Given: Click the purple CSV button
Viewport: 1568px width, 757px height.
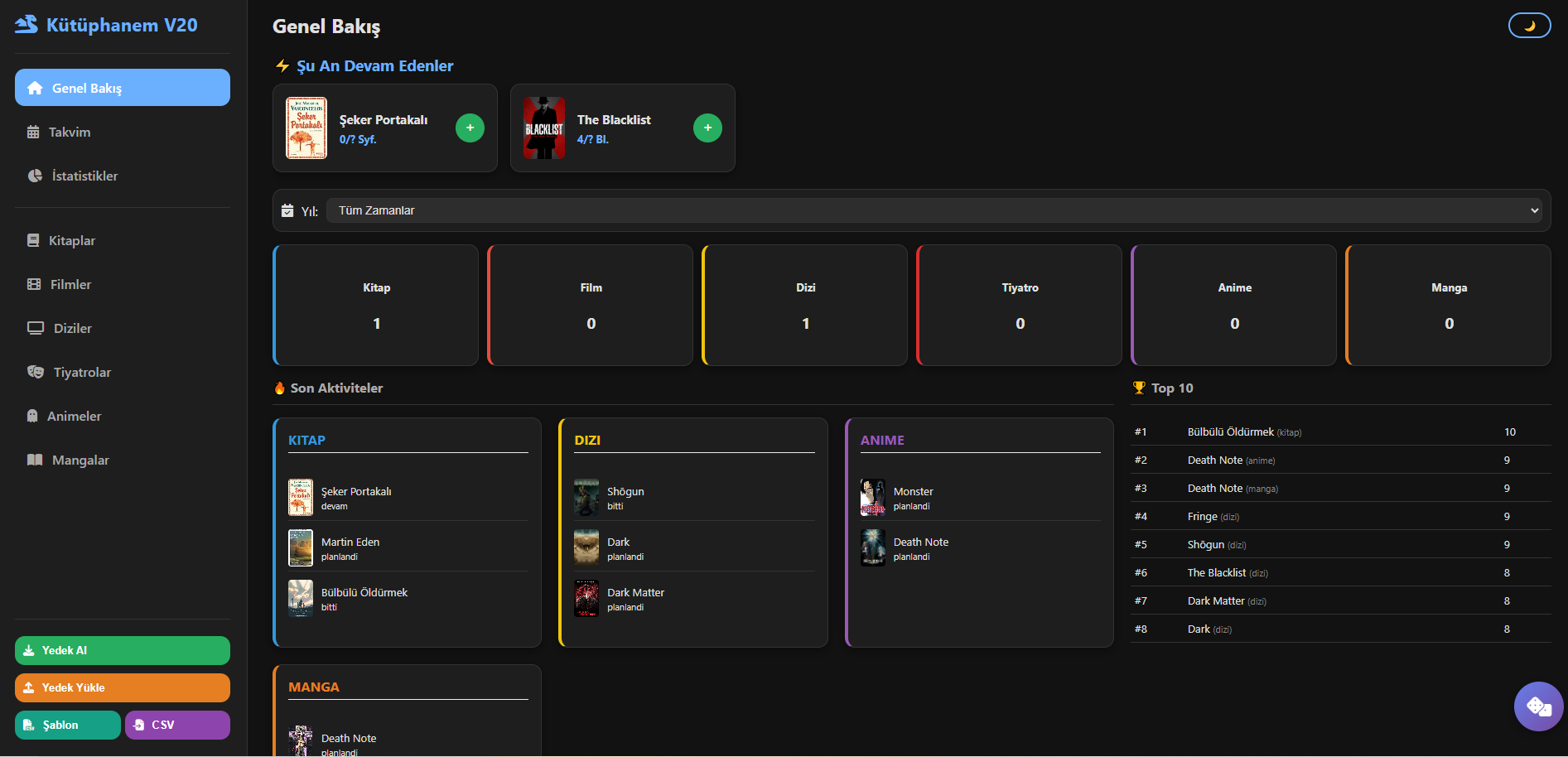Looking at the screenshot, I should coord(177,725).
